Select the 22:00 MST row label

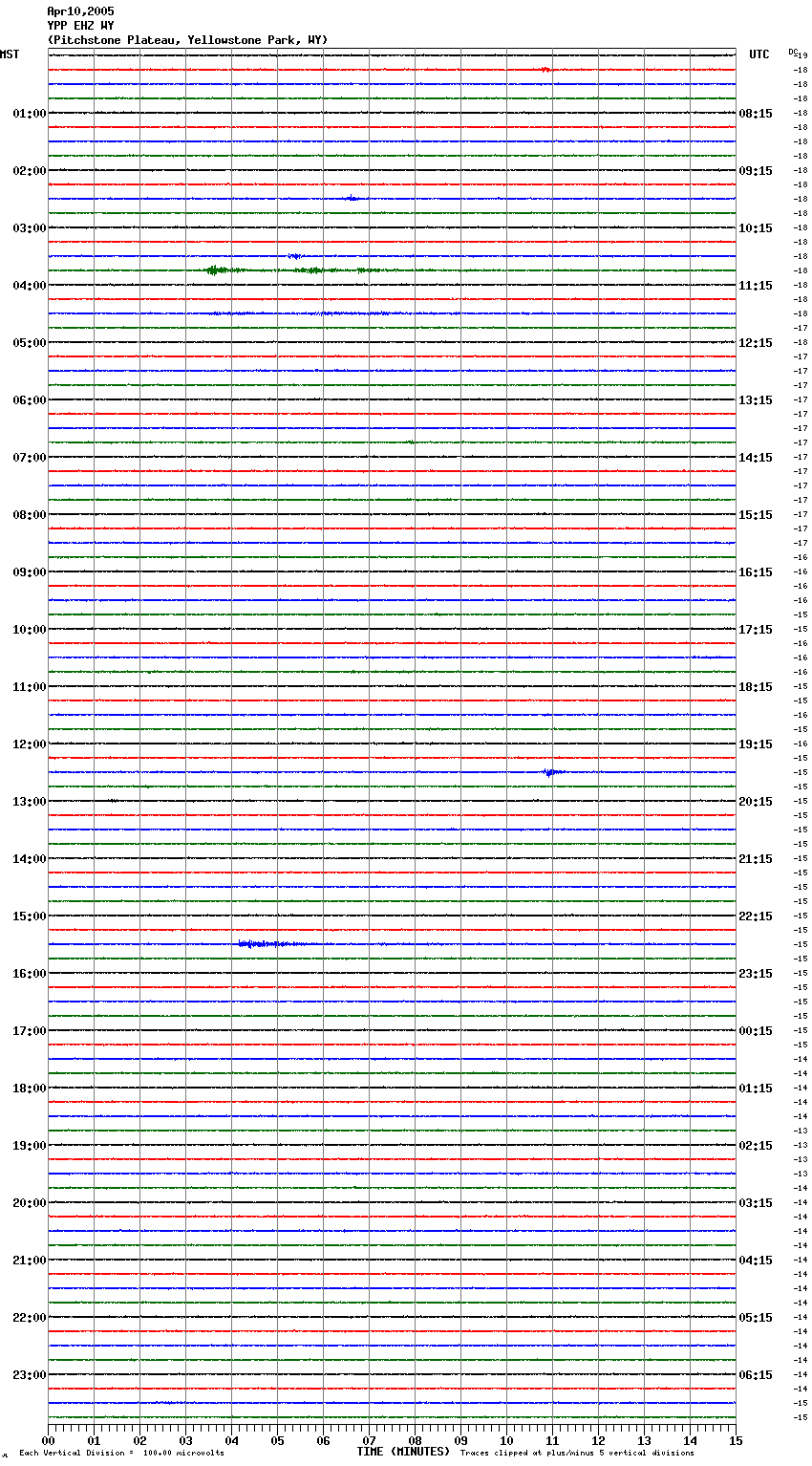(30, 1318)
